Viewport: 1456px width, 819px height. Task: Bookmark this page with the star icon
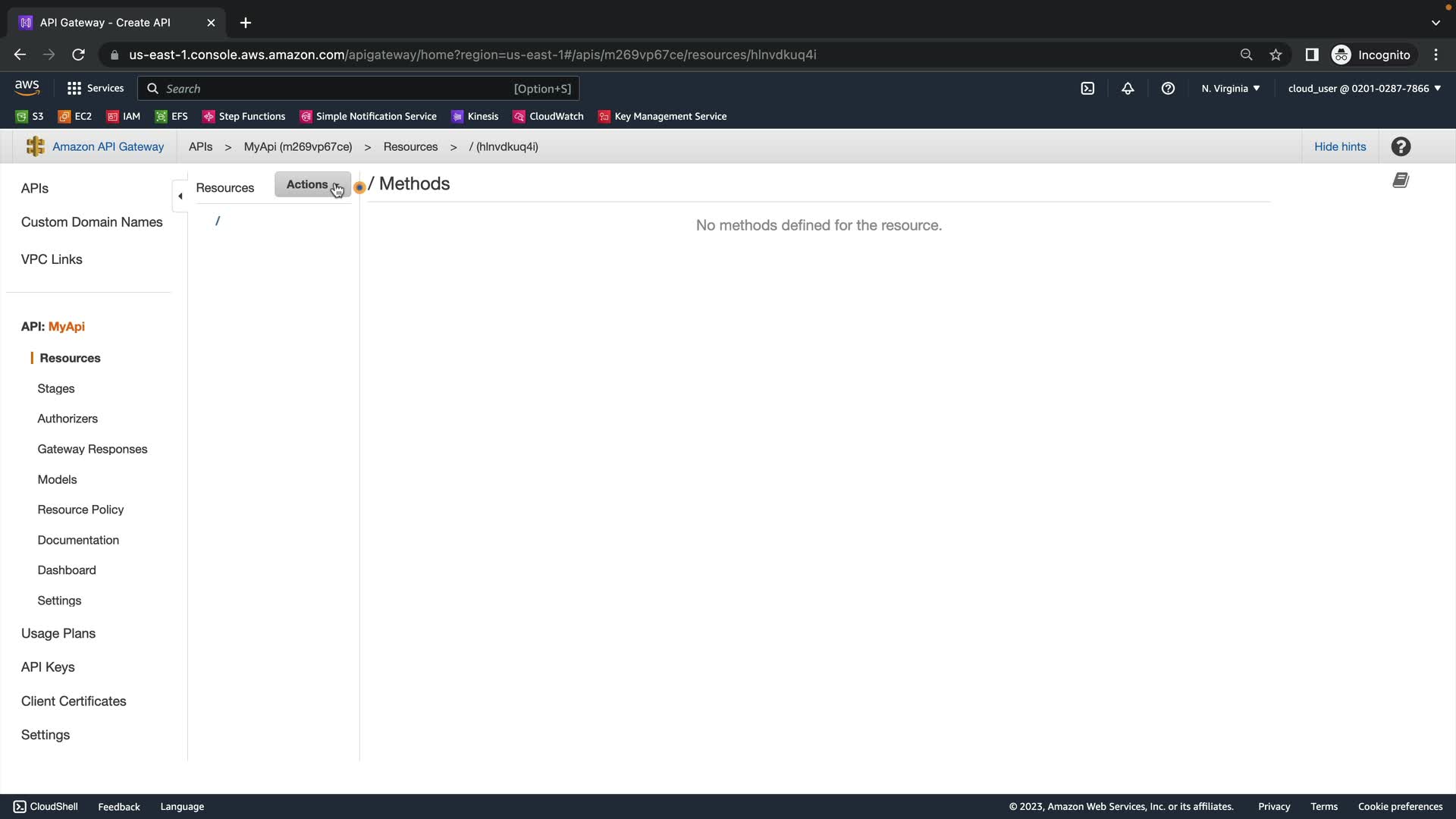click(1276, 55)
